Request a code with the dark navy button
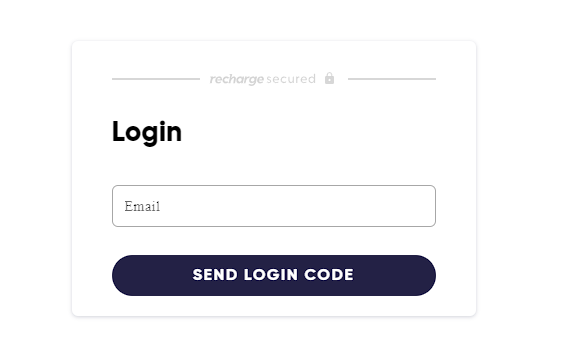 click(274, 276)
